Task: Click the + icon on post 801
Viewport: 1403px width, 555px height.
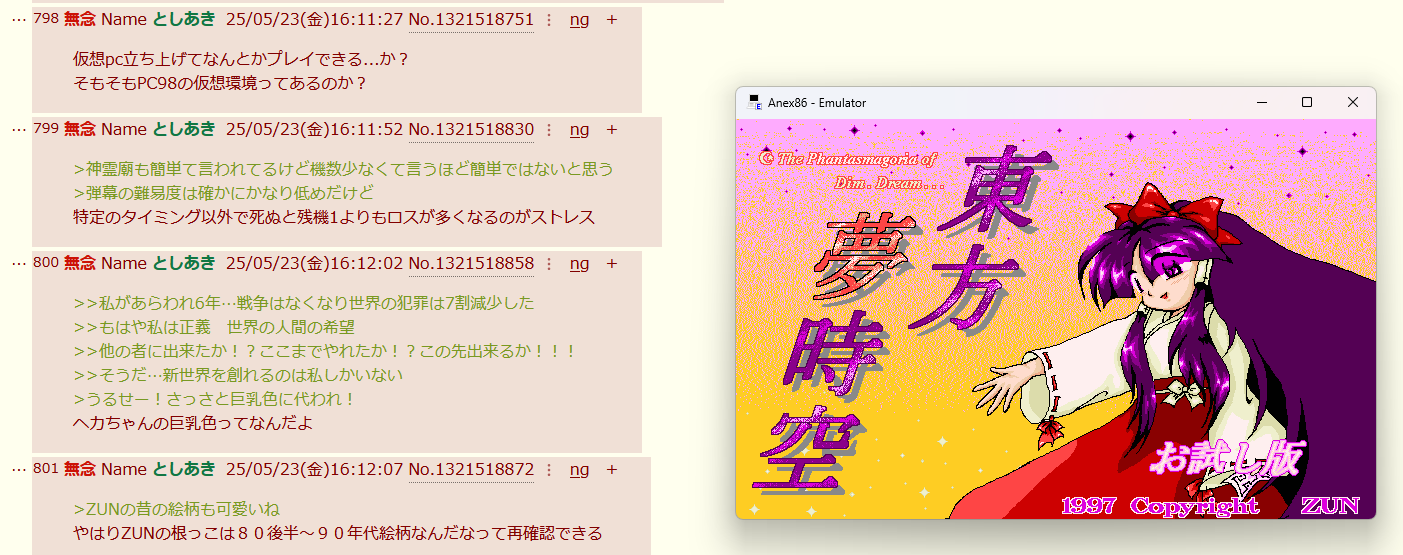Action: coord(612,470)
